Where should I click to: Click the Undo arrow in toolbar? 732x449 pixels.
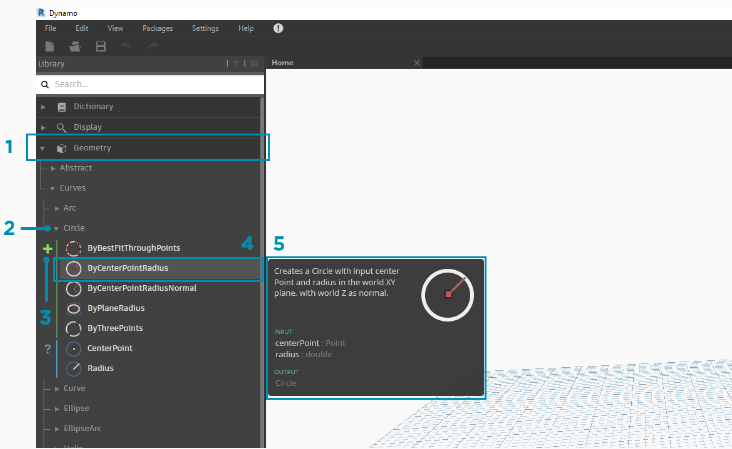(126, 46)
